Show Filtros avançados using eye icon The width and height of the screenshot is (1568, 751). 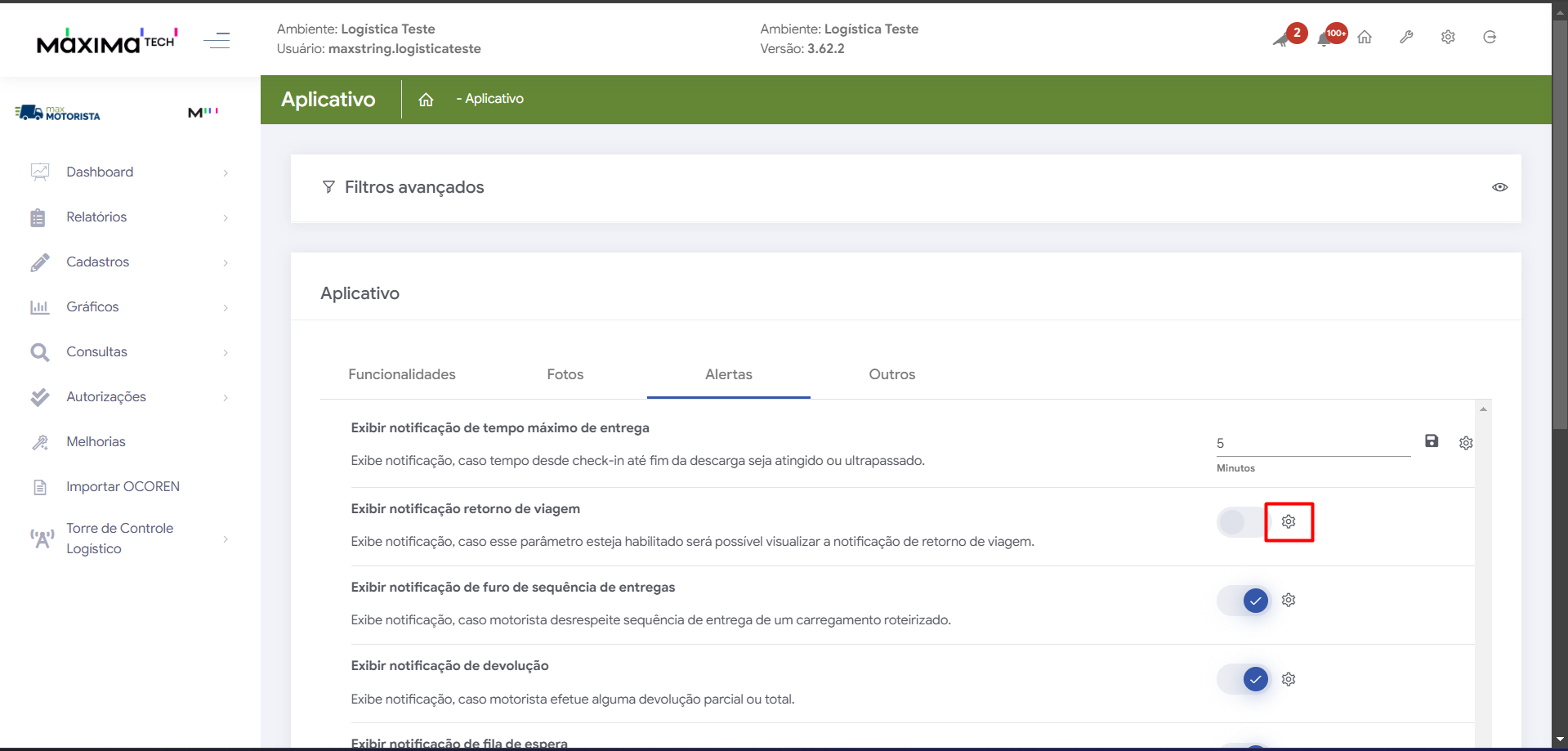(x=1499, y=187)
